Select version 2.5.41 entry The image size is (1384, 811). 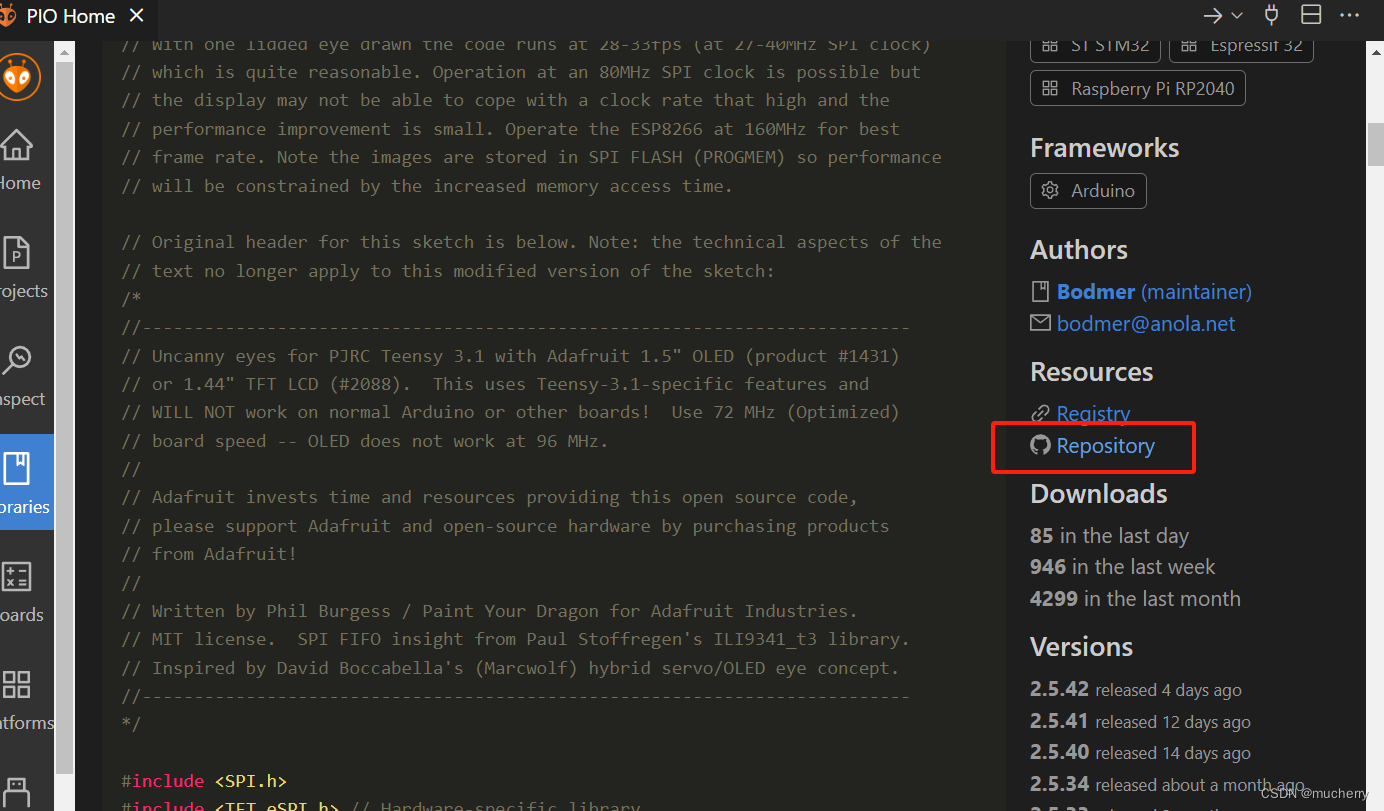pos(1140,722)
